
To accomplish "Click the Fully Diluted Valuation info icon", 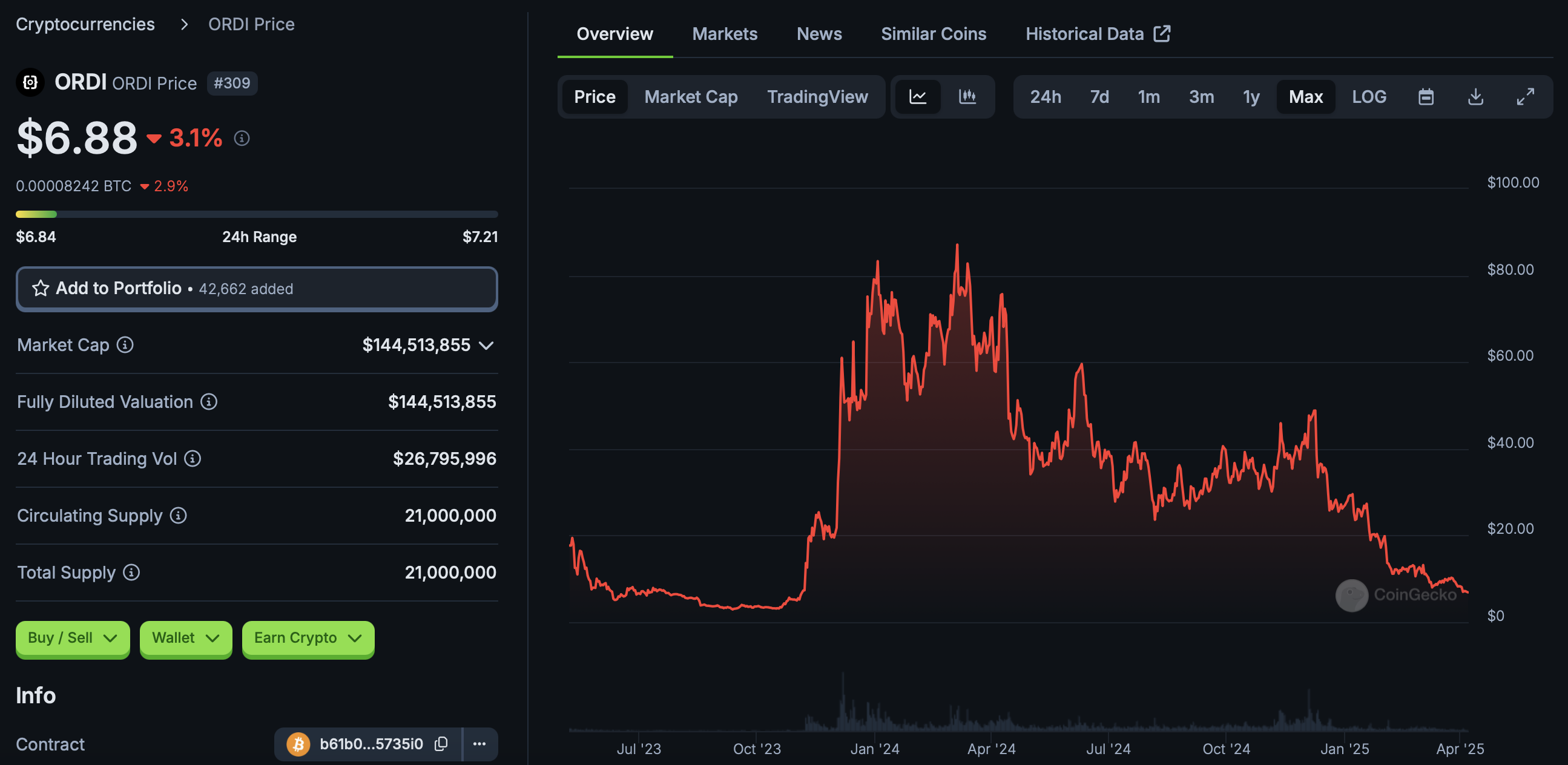I will (209, 402).
